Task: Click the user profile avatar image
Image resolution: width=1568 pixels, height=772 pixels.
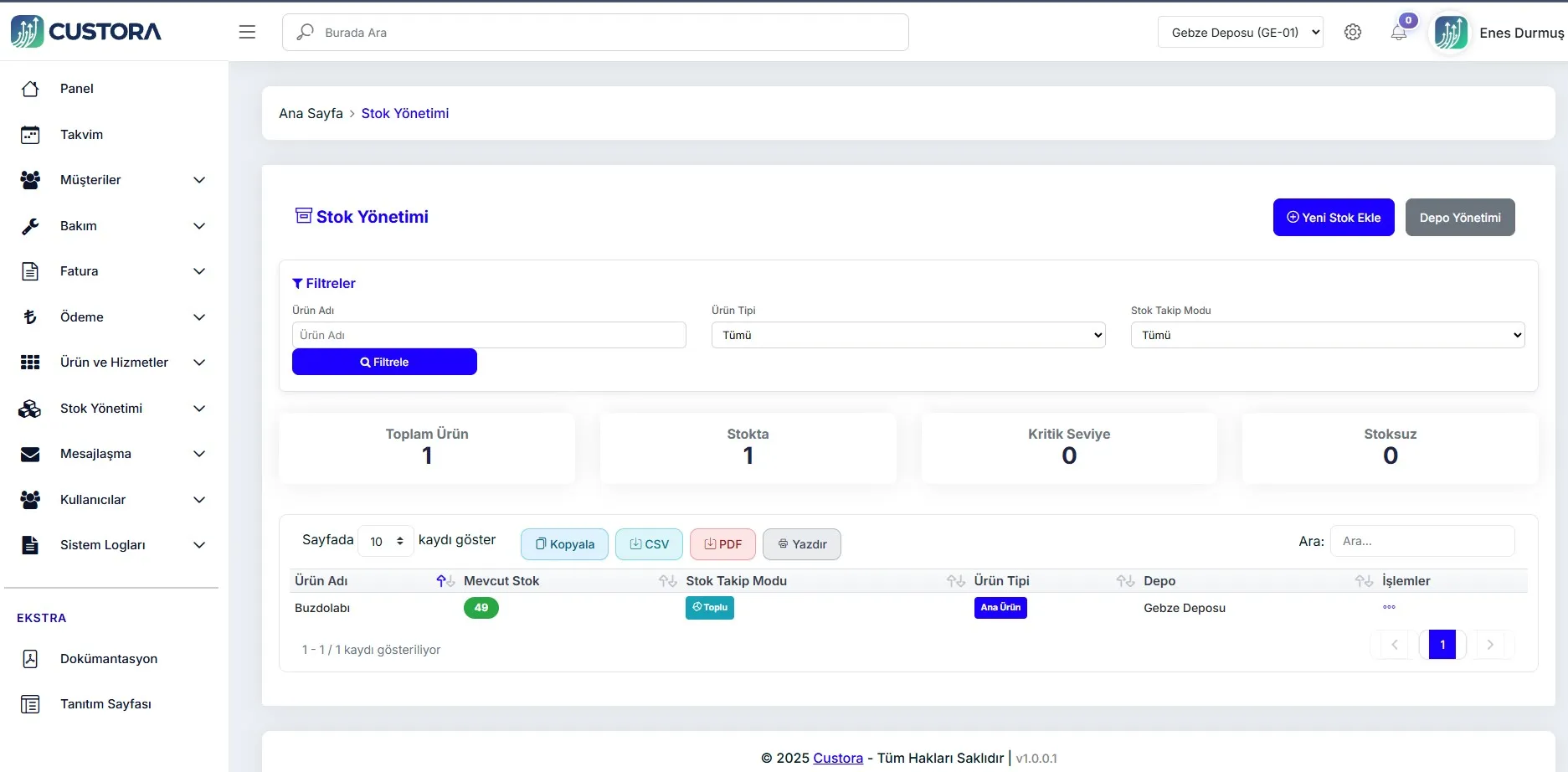Action: point(1450,33)
